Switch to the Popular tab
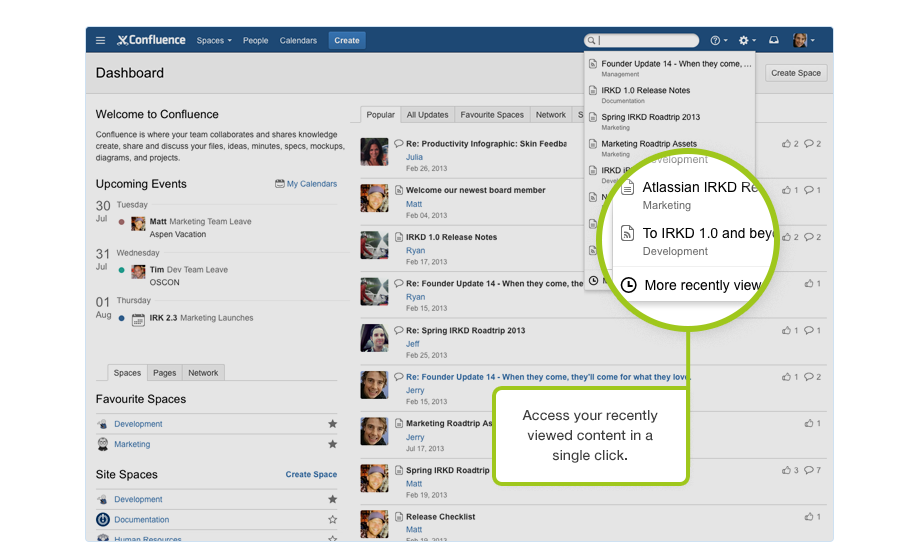This screenshot has height=542, width=920. (380, 115)
